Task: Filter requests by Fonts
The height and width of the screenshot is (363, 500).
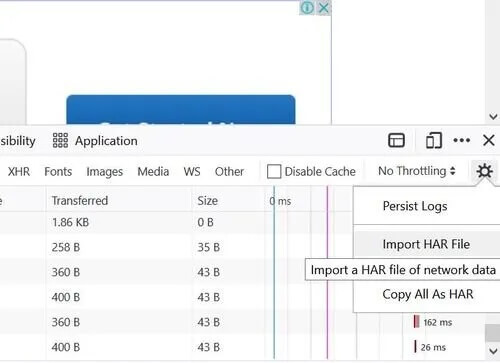Action: [x=58, y=172]
